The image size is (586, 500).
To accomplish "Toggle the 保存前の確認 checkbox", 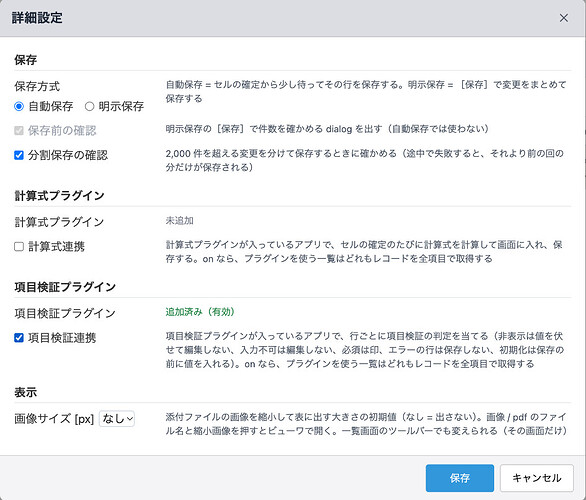I will coord(19,130).
